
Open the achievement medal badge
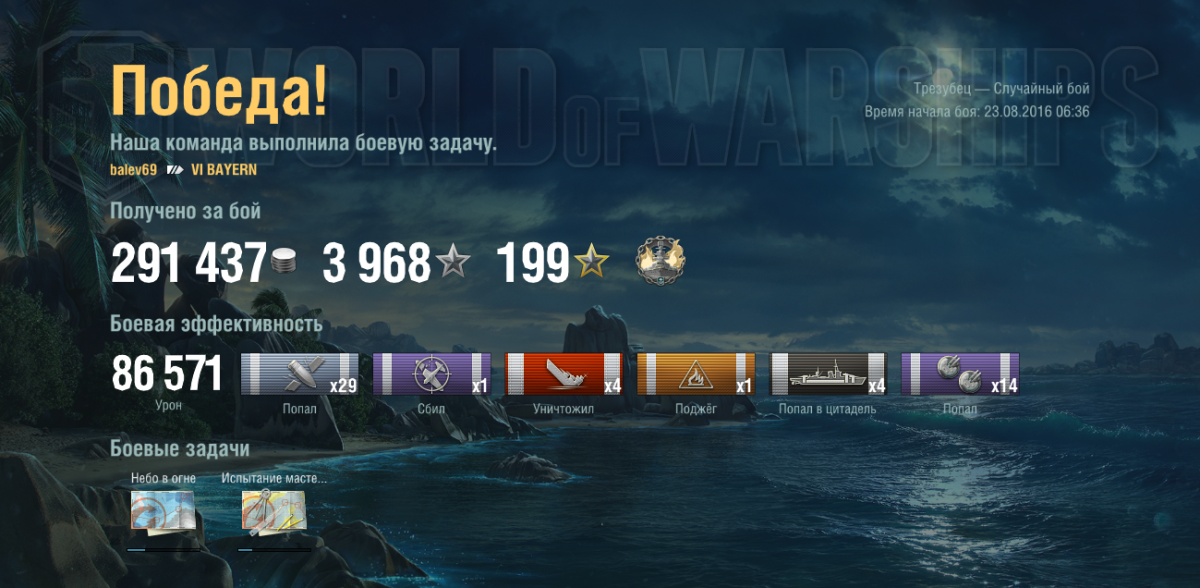[661, 262]
